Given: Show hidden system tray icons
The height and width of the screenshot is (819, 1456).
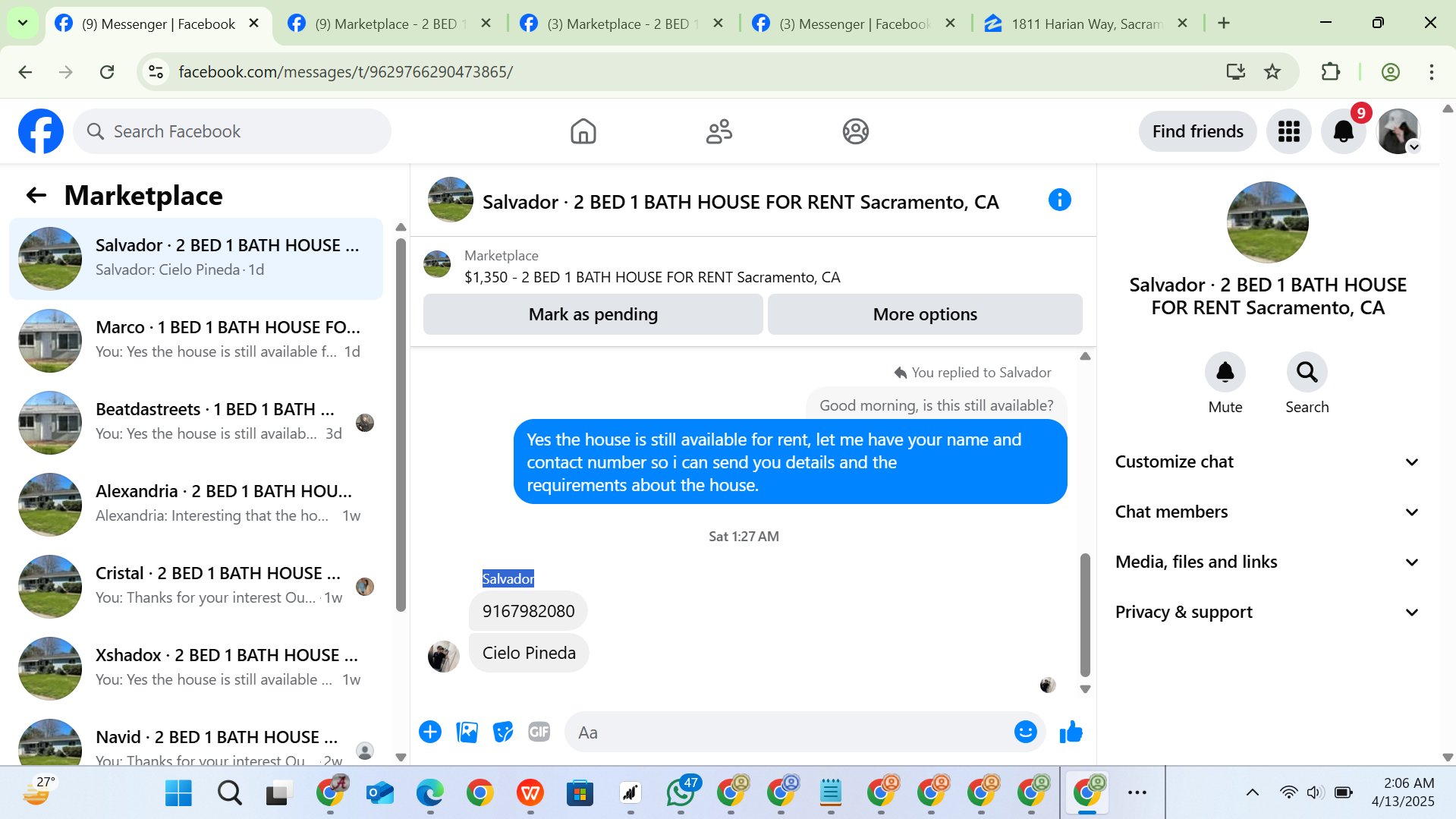Looking at the screenshot, I should pyautogui.click(x=1252, y=792).
